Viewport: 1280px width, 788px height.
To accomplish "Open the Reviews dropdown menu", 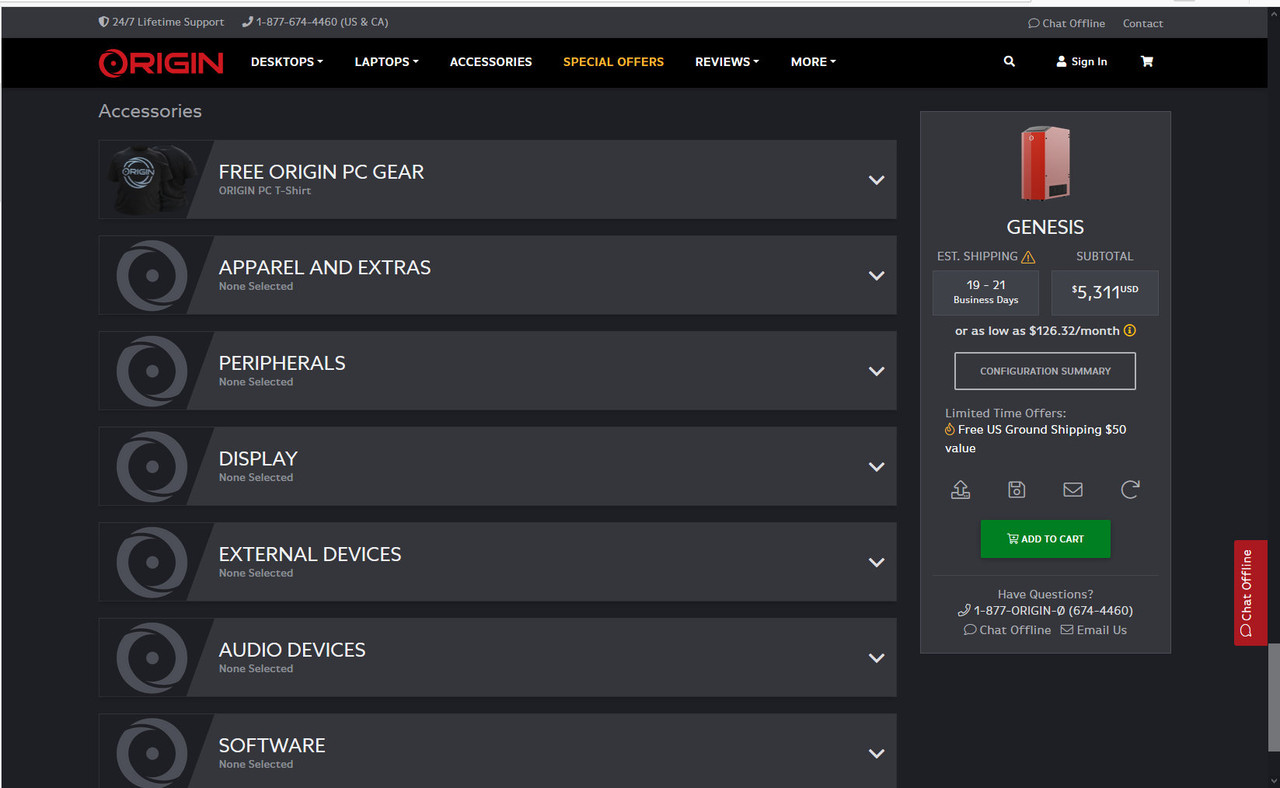I will point(727,62).
